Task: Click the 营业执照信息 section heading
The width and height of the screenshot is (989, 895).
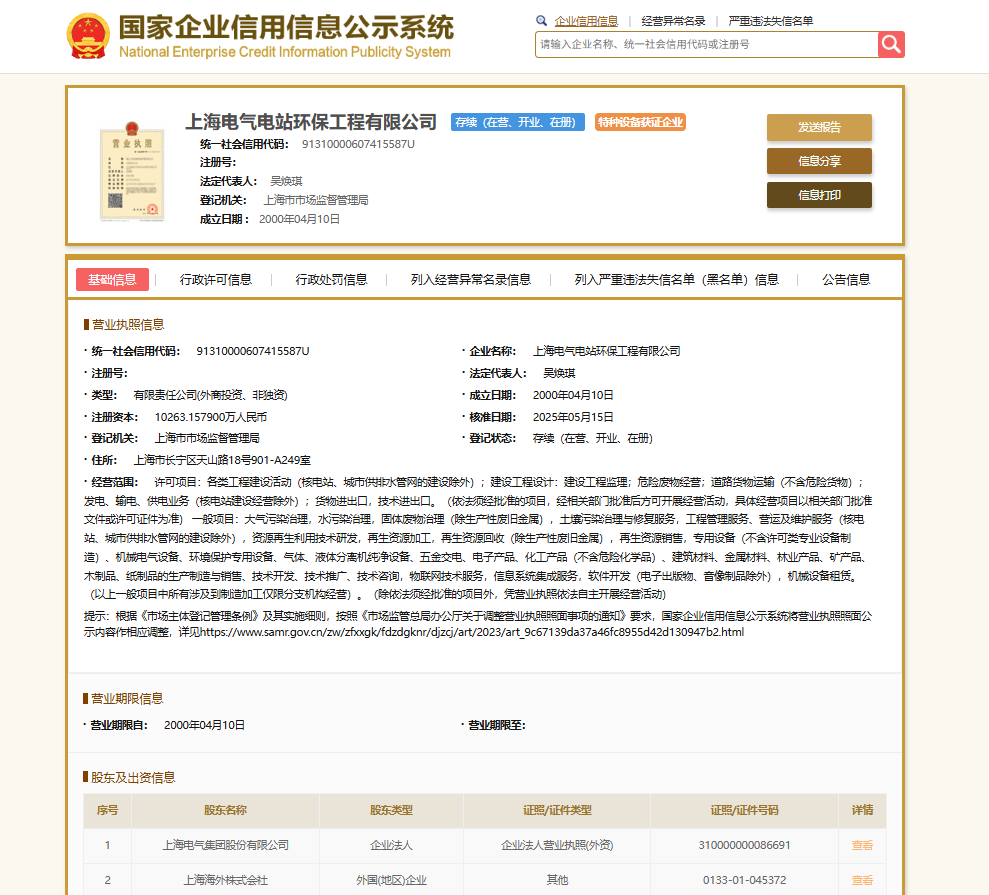Action: click(128, 325)
